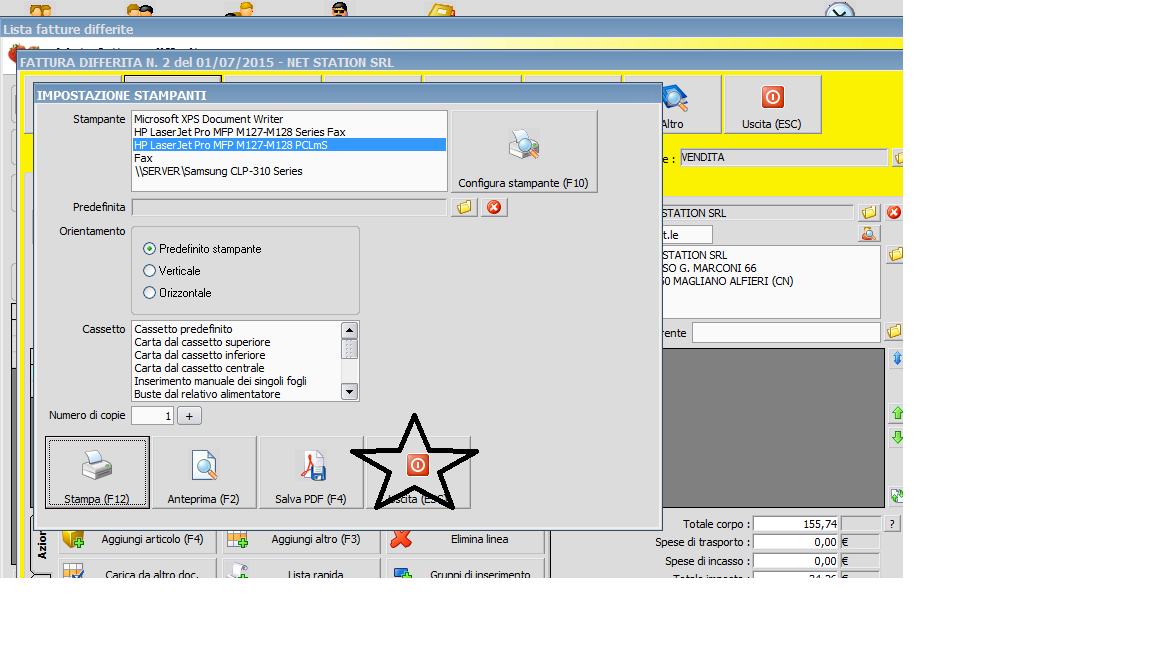The height and width of the screenshot is (648, 1152).
Task: Click Lista rapida button
Action: click(302, 569)
